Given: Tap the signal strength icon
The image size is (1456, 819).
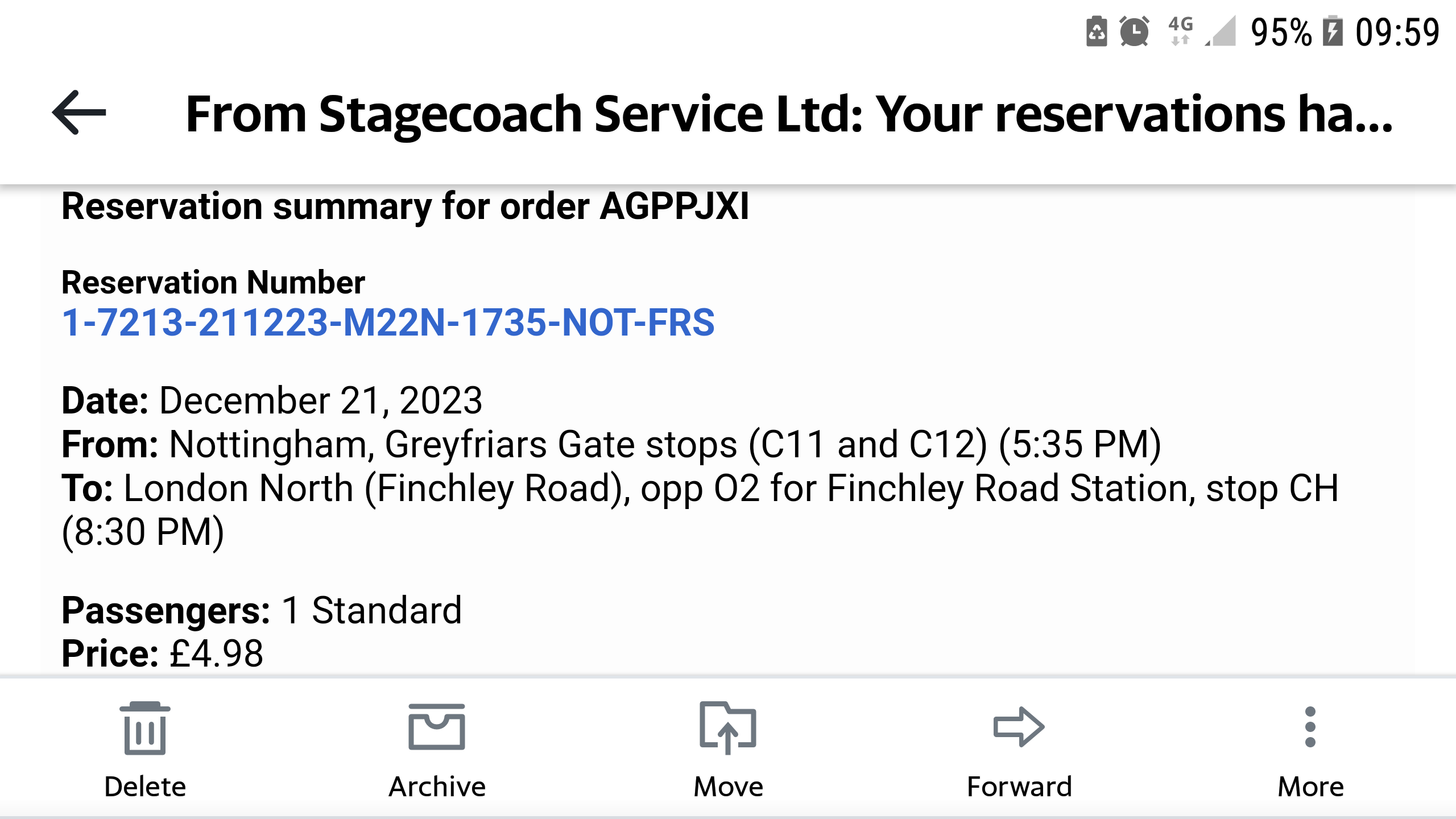Looking at the screenshot, I should [1221, 31].
